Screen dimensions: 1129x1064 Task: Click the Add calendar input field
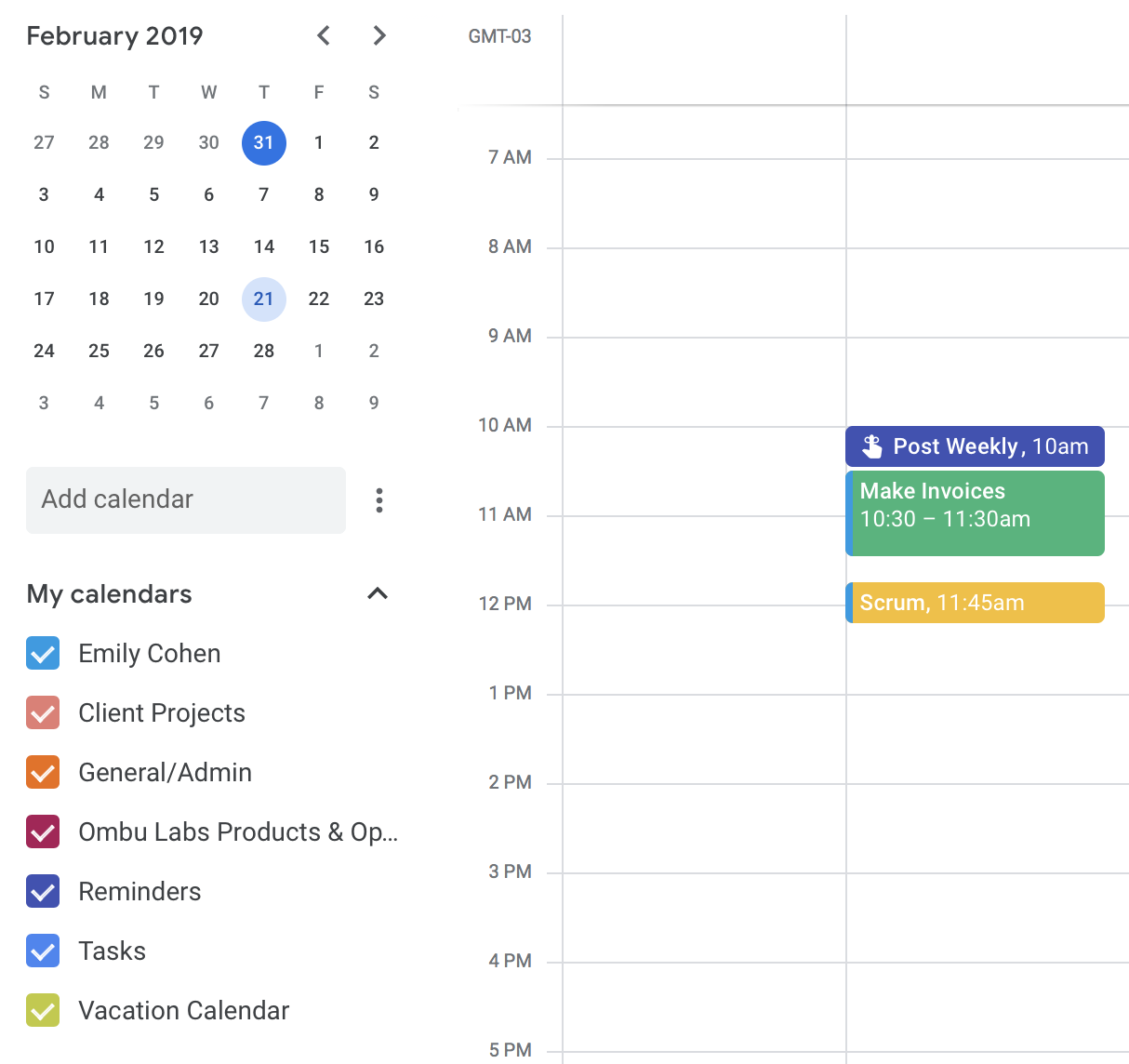point(186,500)
